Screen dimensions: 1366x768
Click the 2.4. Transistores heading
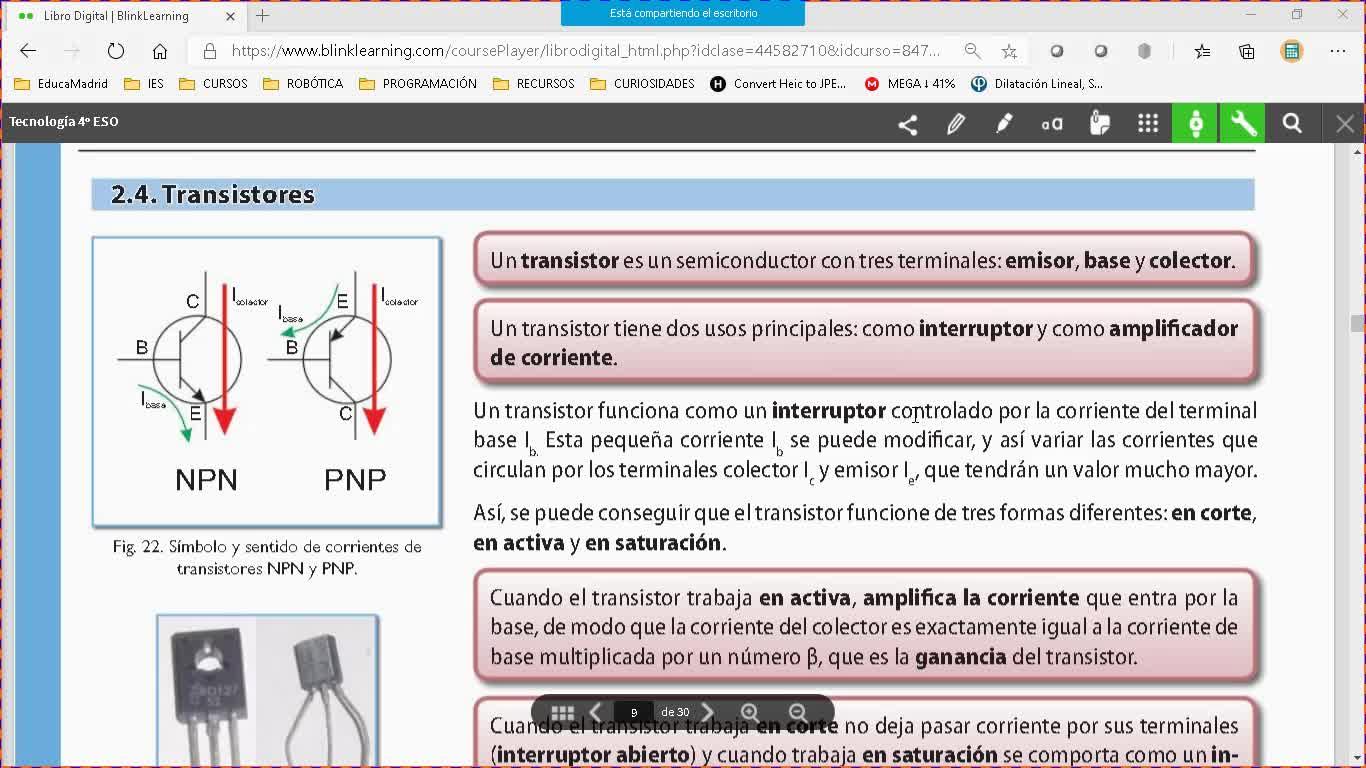213,194
